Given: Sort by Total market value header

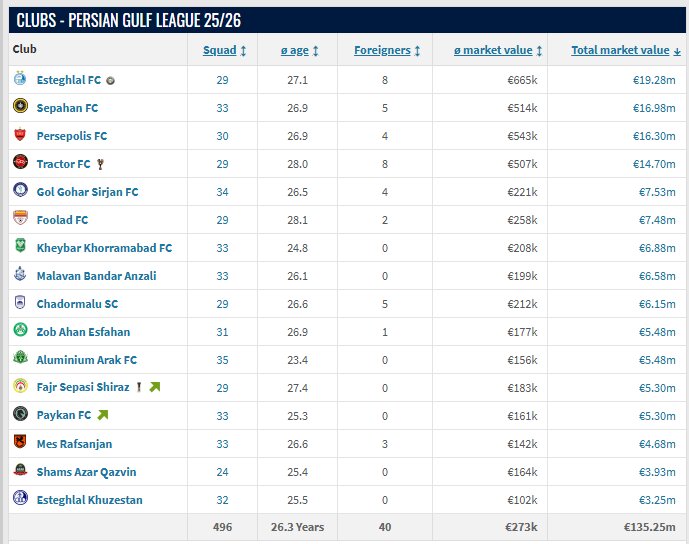Looking at the screenshot, I should [x=620, y=50].
